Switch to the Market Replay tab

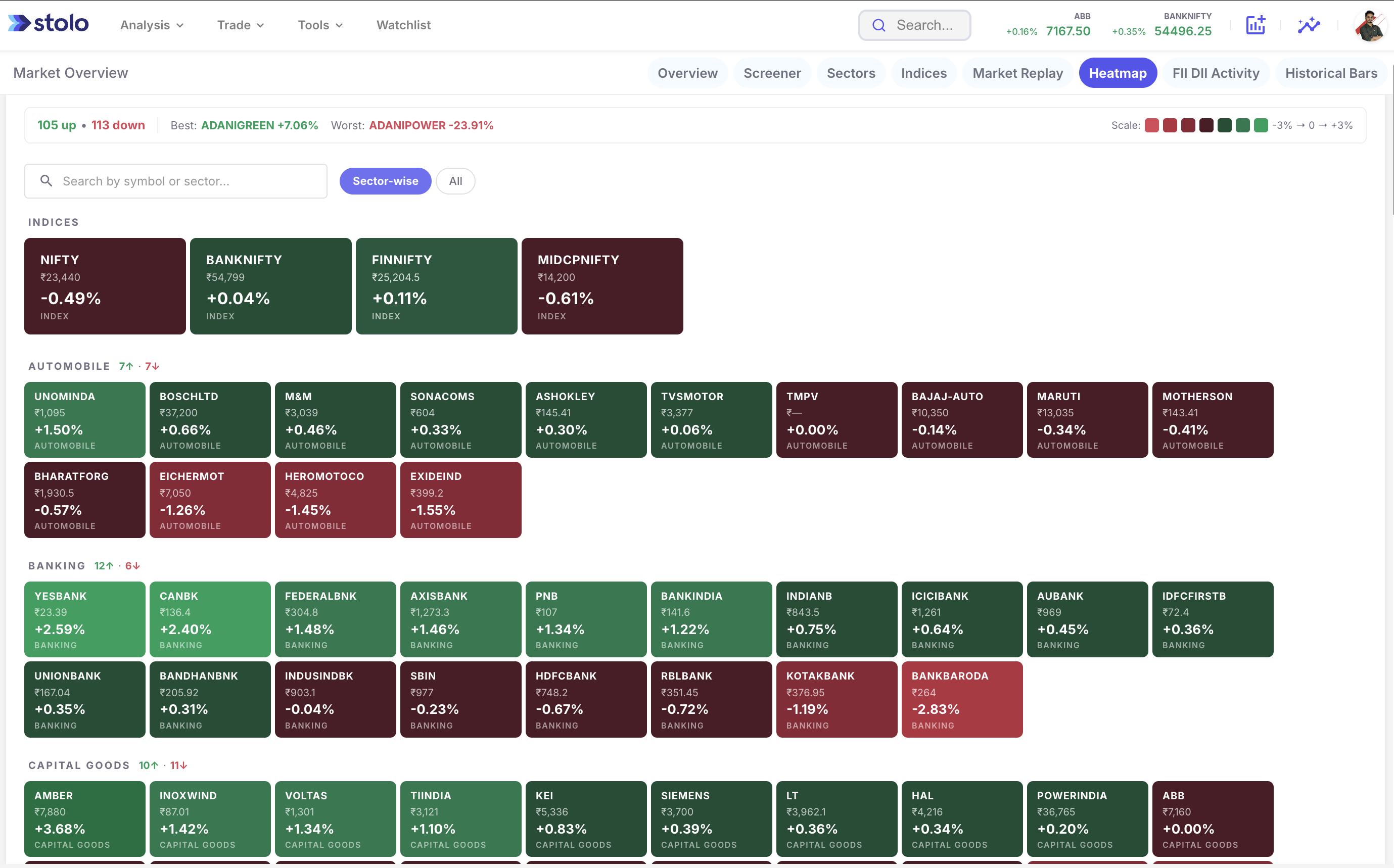coord(1017,73)
